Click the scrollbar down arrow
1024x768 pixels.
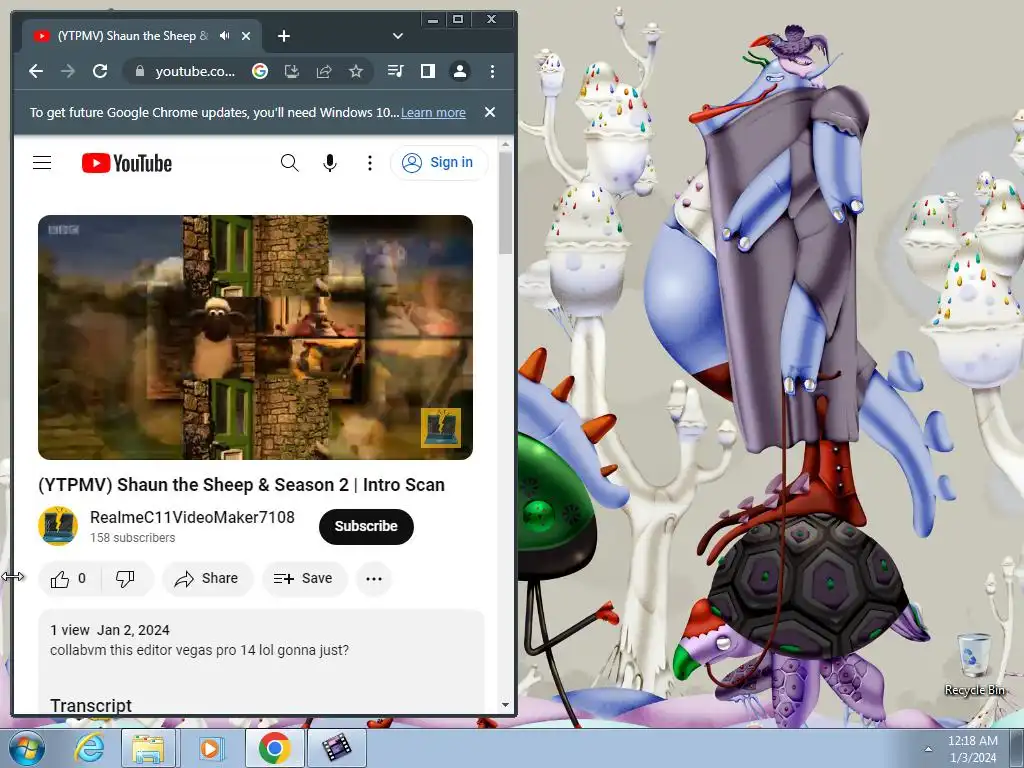[x=505, y=705]
